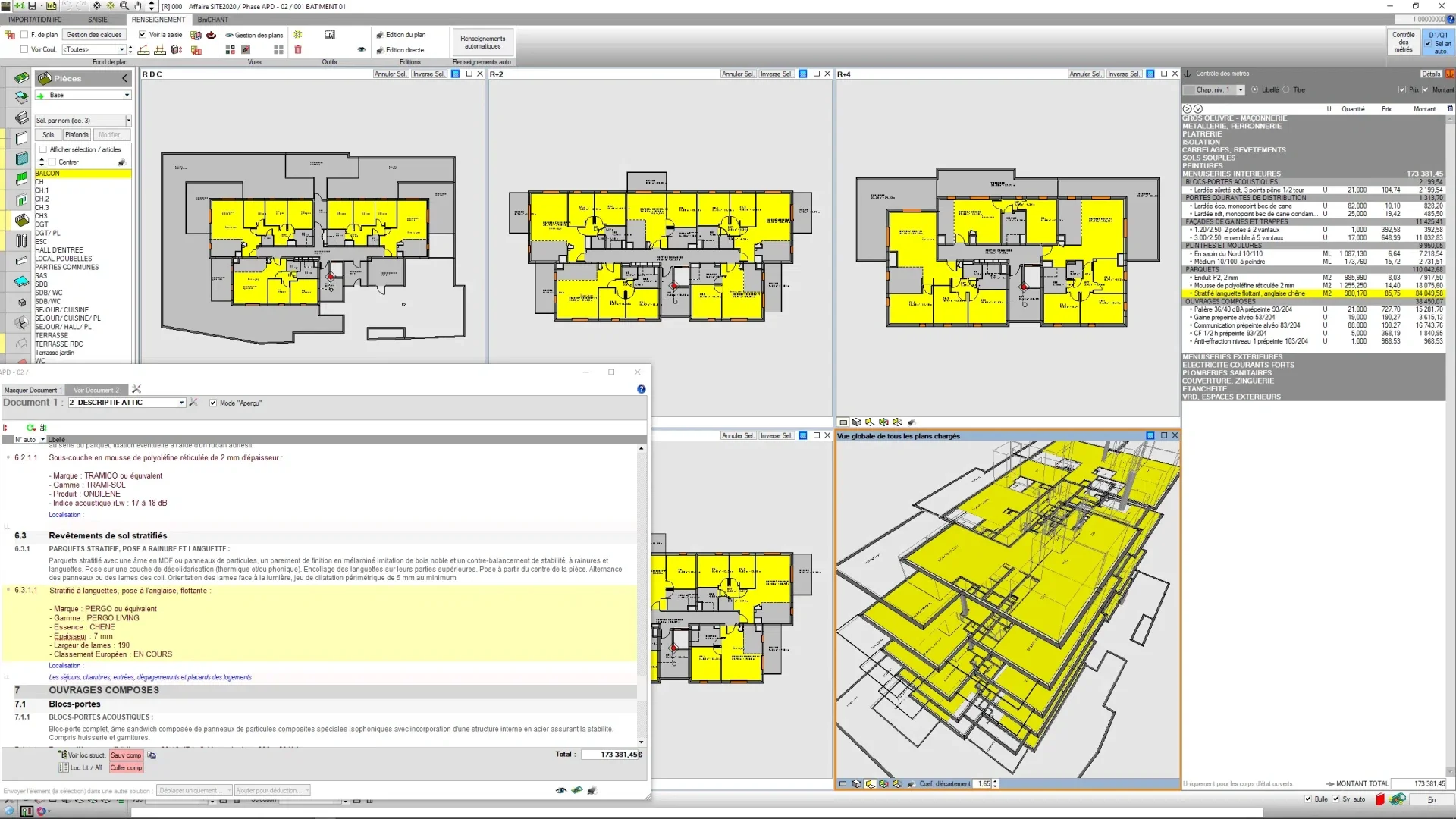Enable the F. de plan checkbox
1456x819 pixels.
tap(25, 35)
